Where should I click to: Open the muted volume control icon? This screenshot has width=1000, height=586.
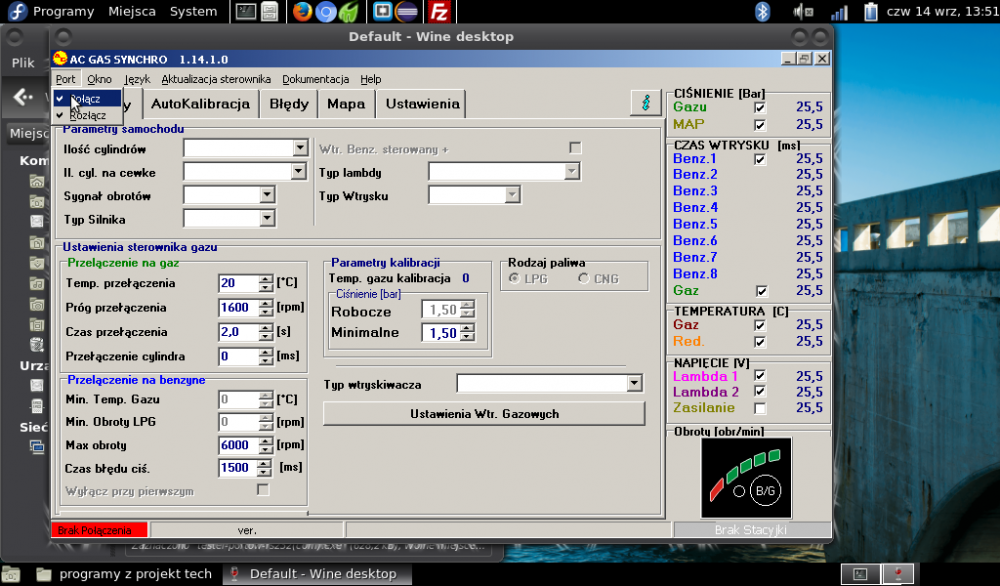[803, 11]
